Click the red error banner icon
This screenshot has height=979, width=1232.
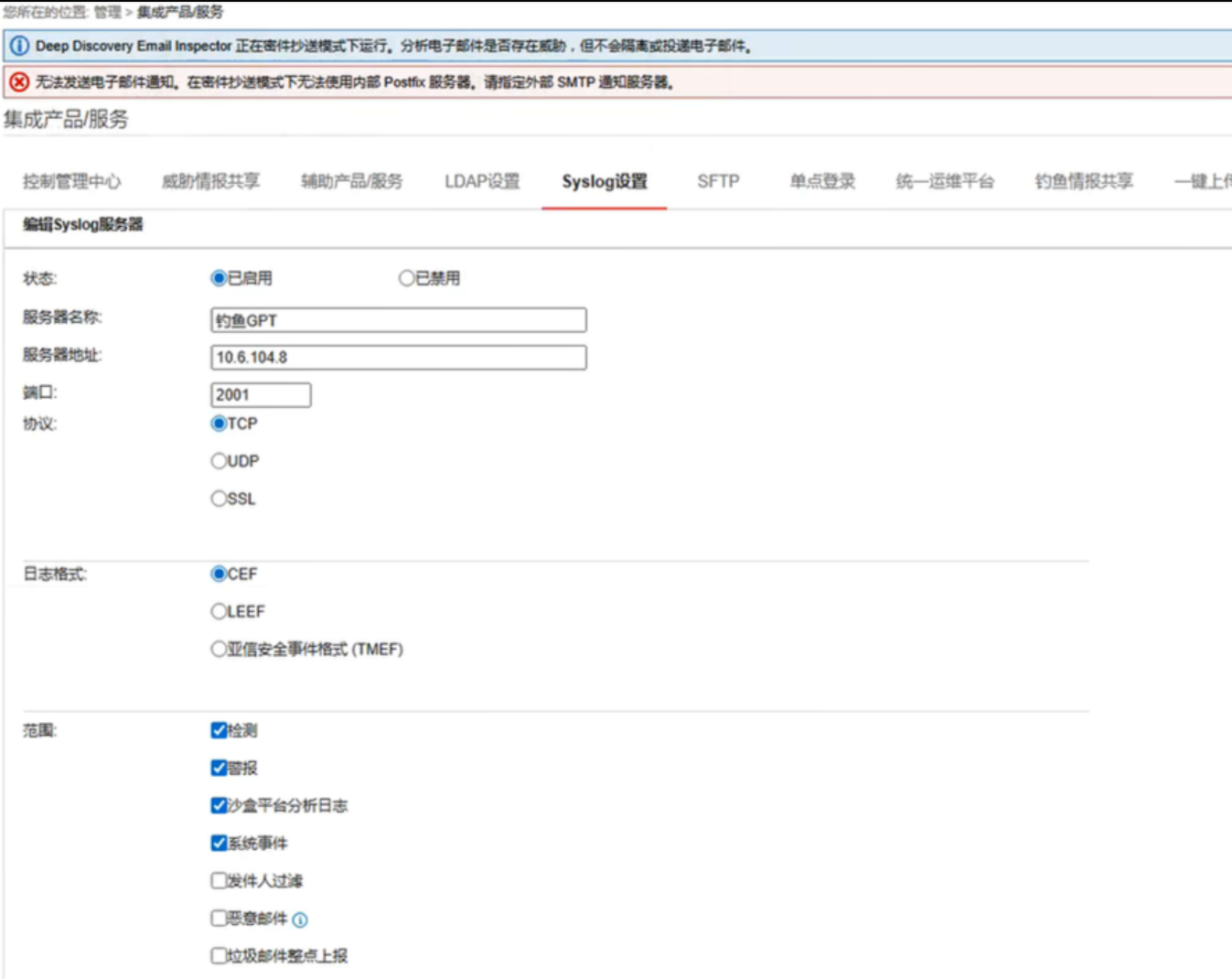[x=19, y=82]
